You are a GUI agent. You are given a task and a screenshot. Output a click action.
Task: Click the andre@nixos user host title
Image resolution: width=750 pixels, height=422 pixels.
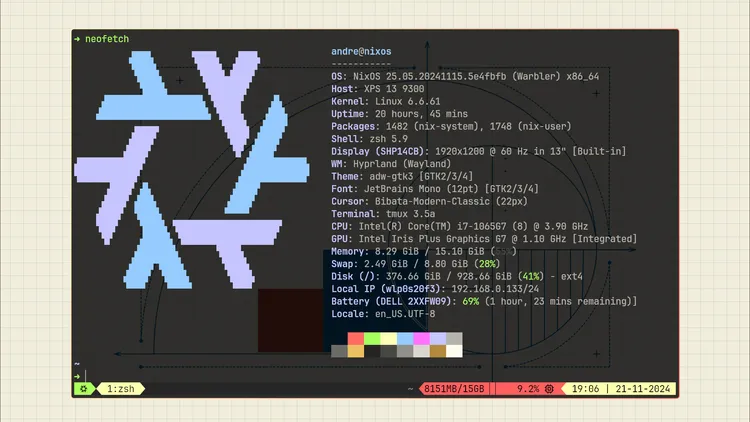point(361,52)
